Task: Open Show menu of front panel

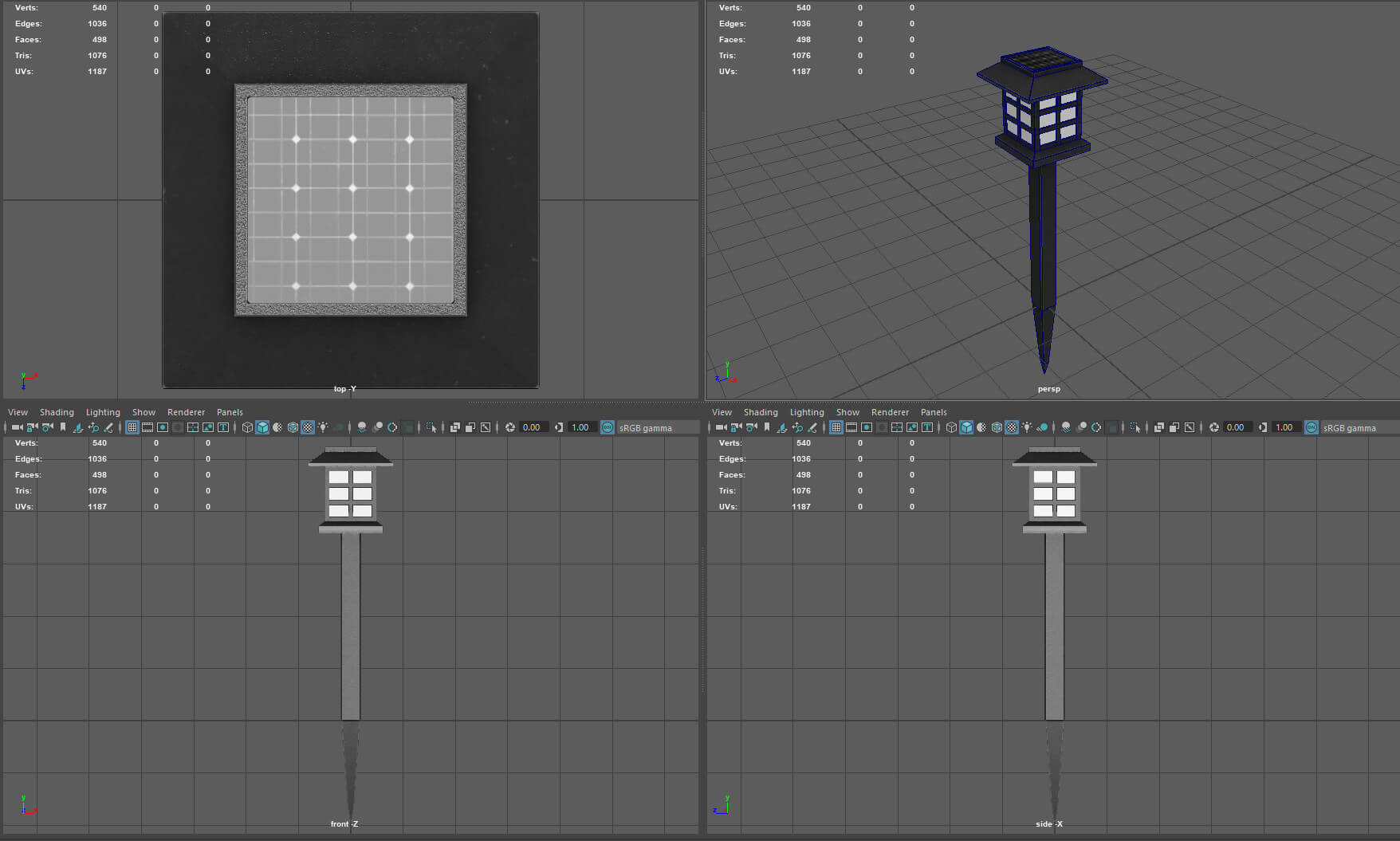Action: coord(144,412)
